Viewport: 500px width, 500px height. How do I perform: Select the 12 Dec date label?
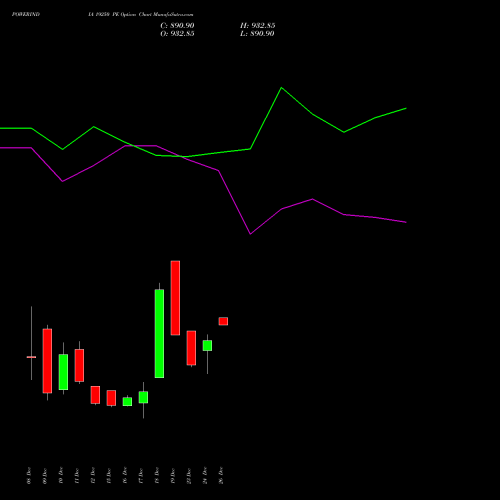93,476
